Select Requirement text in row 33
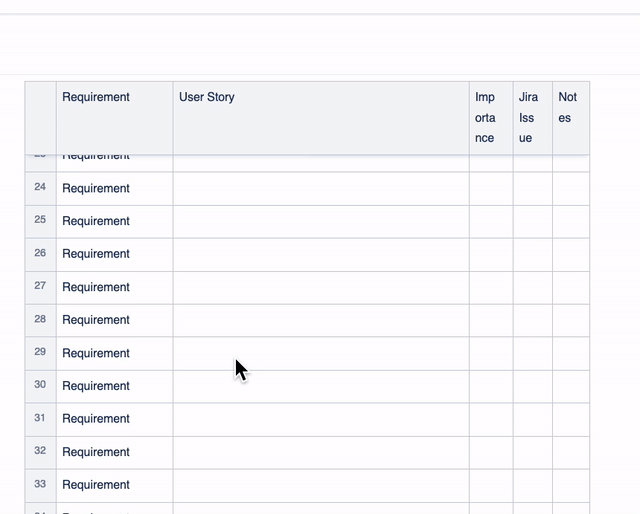Screen dimensions: 640x514 tap(96, 485)
